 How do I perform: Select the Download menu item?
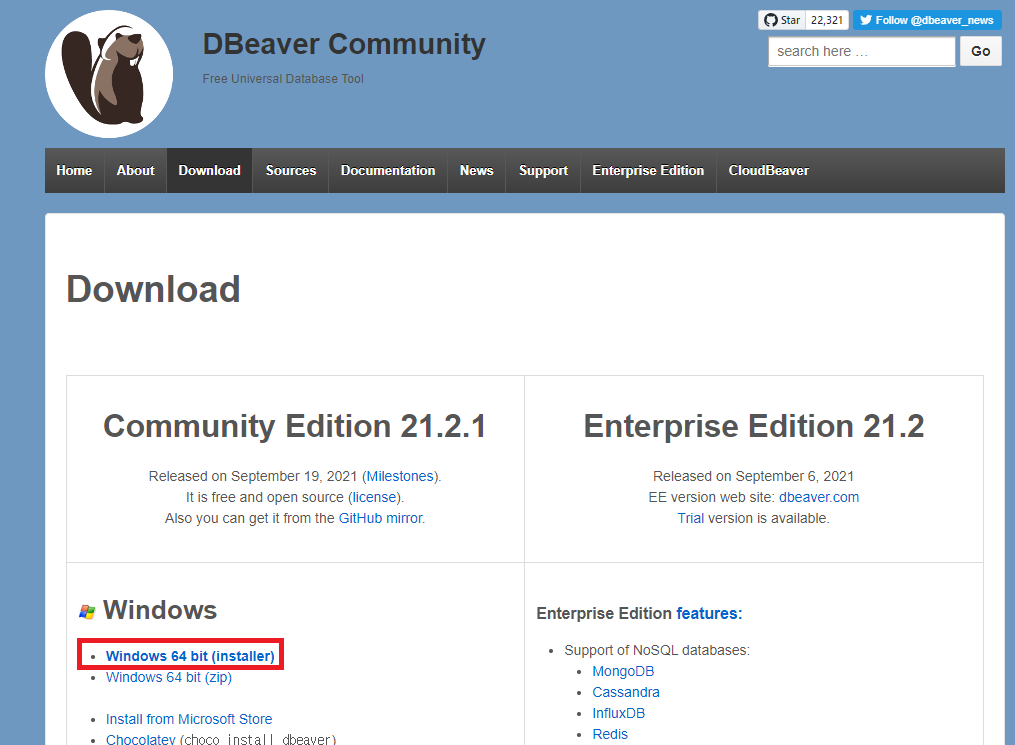coord(209,170)
